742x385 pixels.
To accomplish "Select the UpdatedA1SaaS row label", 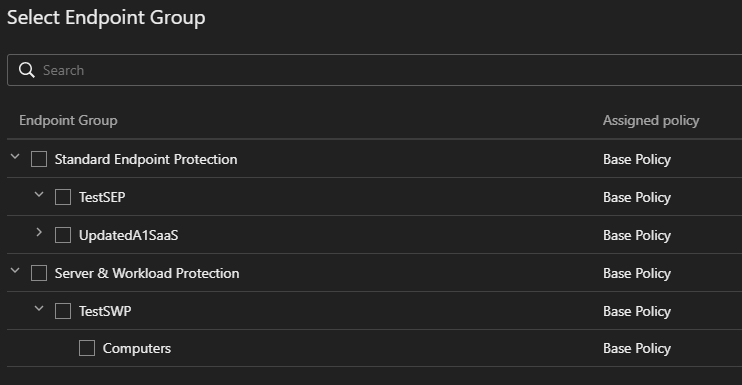I will pos(129,235).
